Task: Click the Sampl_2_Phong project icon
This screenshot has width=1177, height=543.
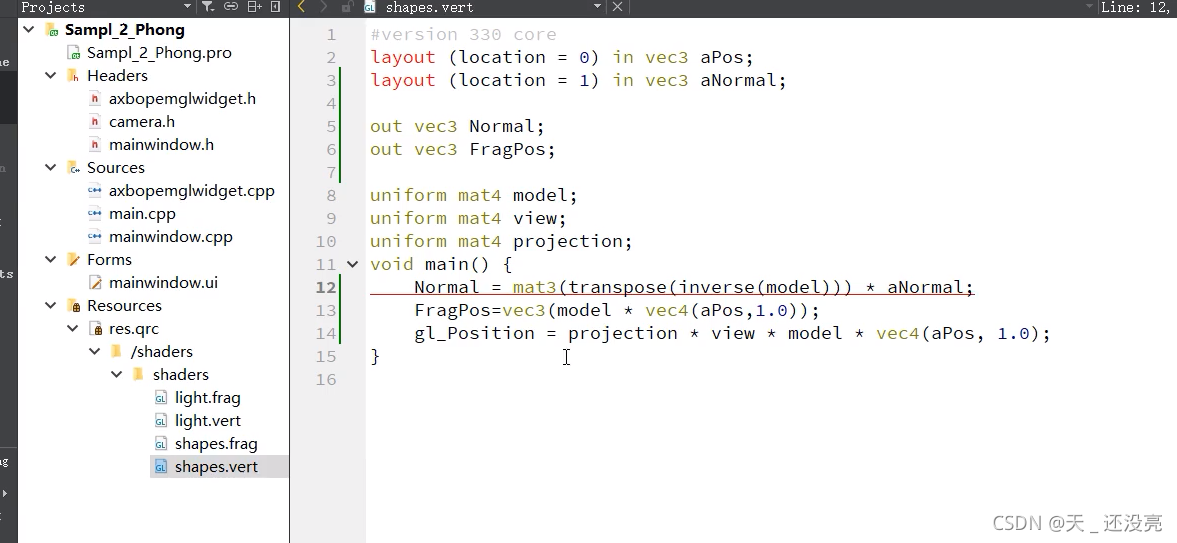Action: point(52,30)
